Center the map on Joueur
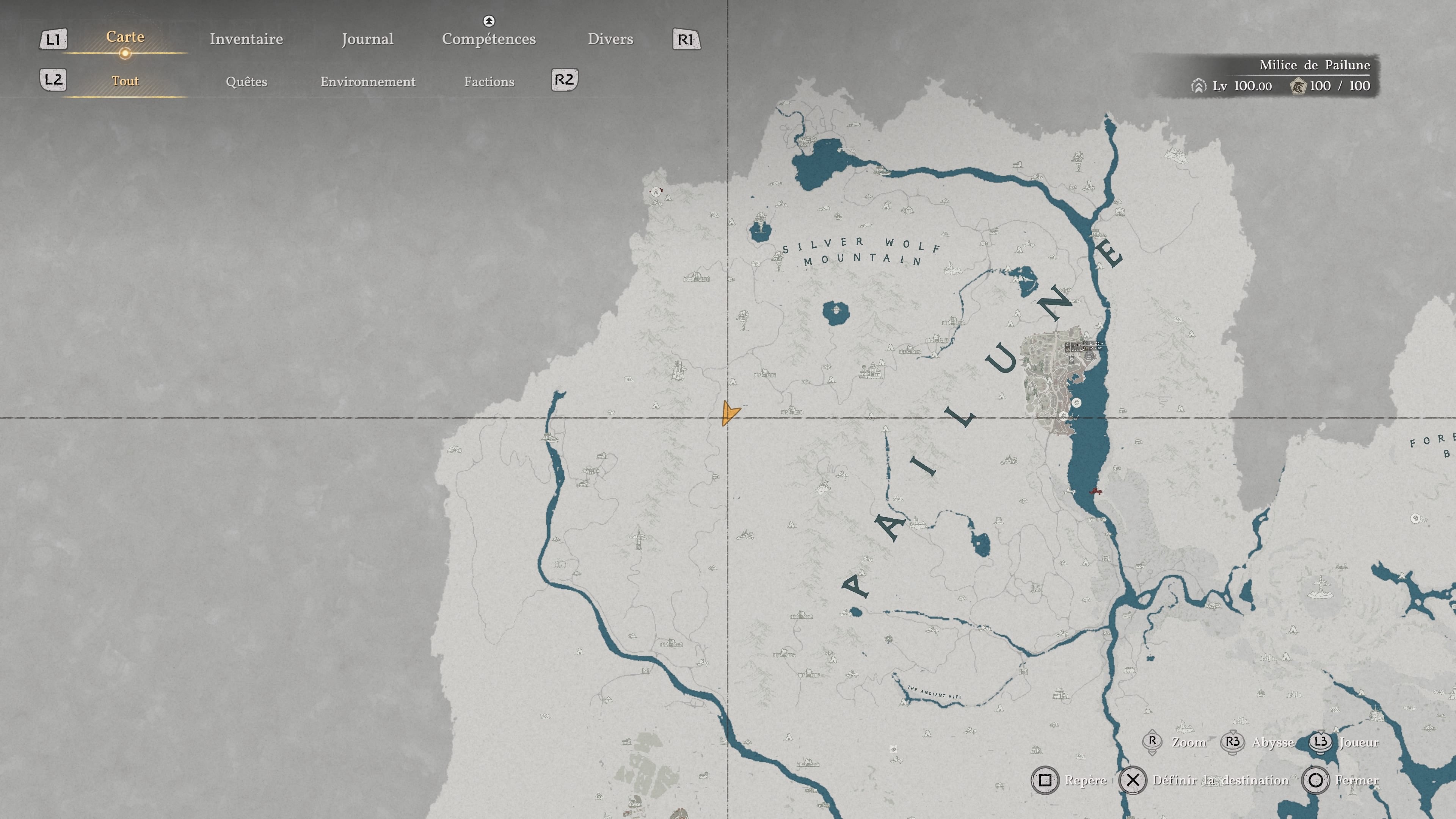 pyautogui.click(x=1359, y=743)
